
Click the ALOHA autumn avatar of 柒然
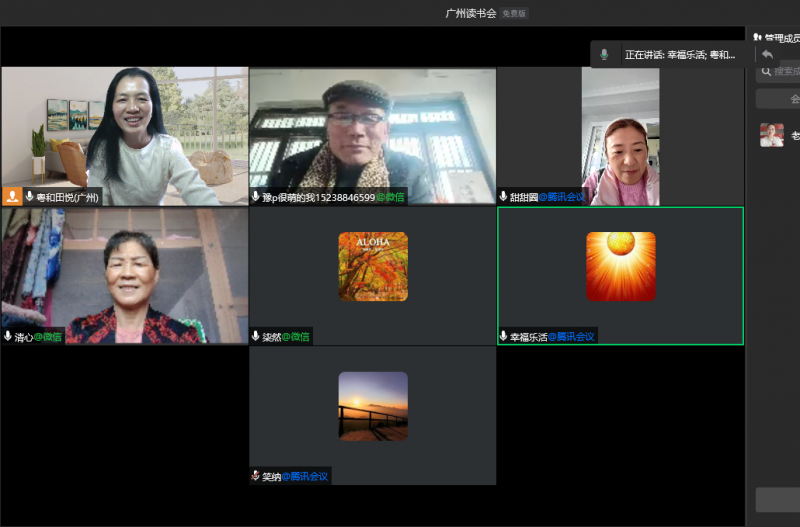(x=373, y=266)
